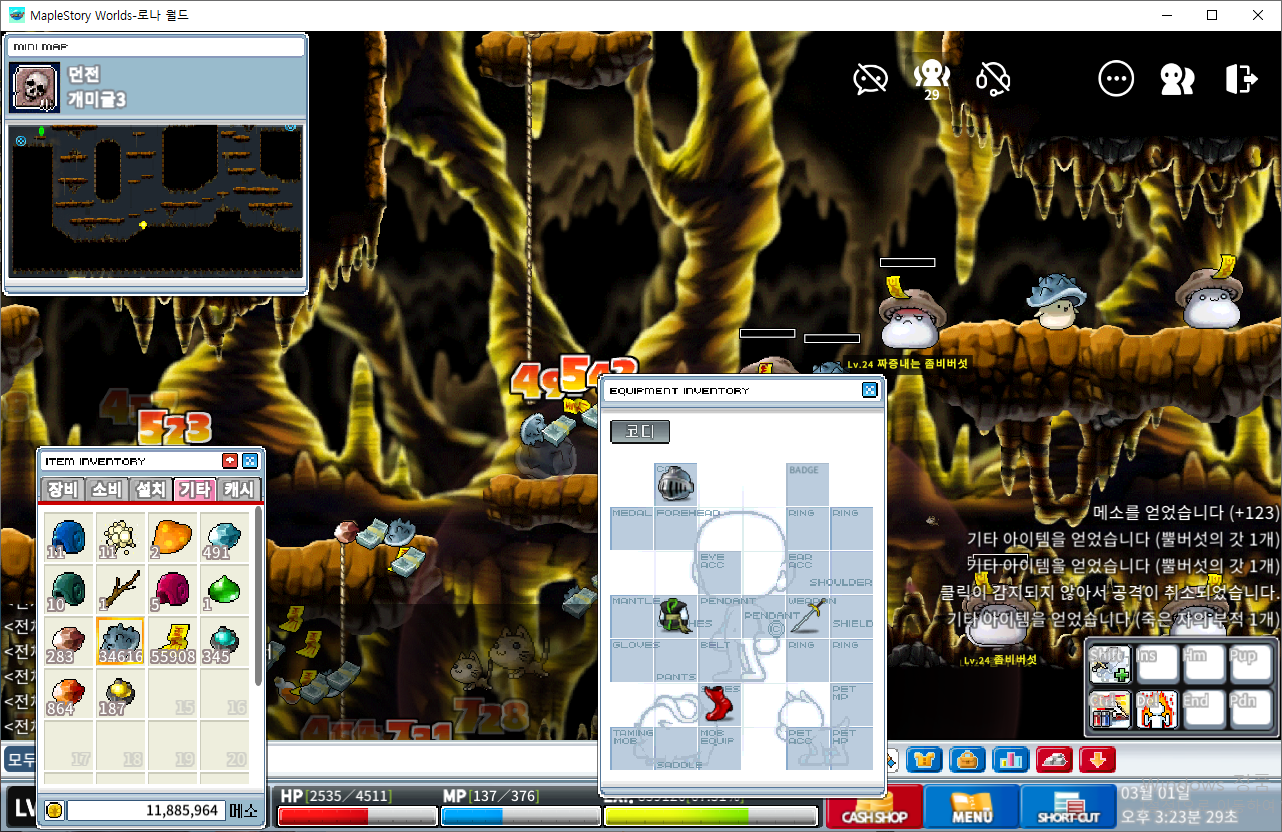Click the MP gauge bar
The height and width of the screenshot is (832, 1282).
point(519,816)
